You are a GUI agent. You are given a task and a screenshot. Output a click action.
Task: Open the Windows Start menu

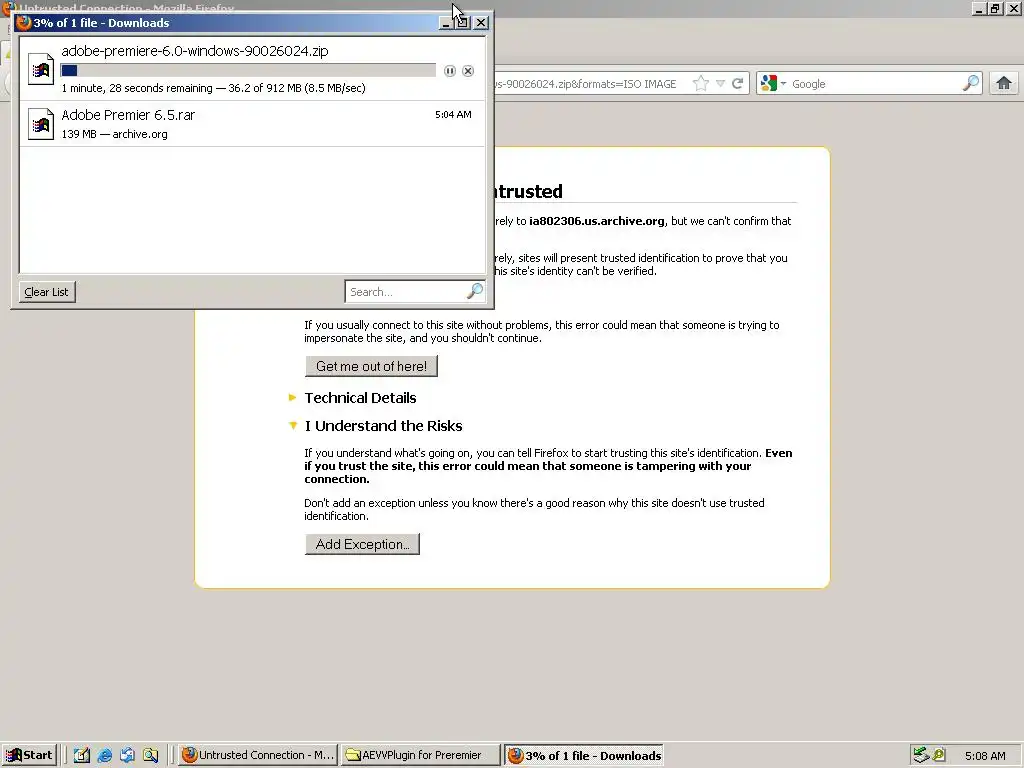(x=29, y=755)
